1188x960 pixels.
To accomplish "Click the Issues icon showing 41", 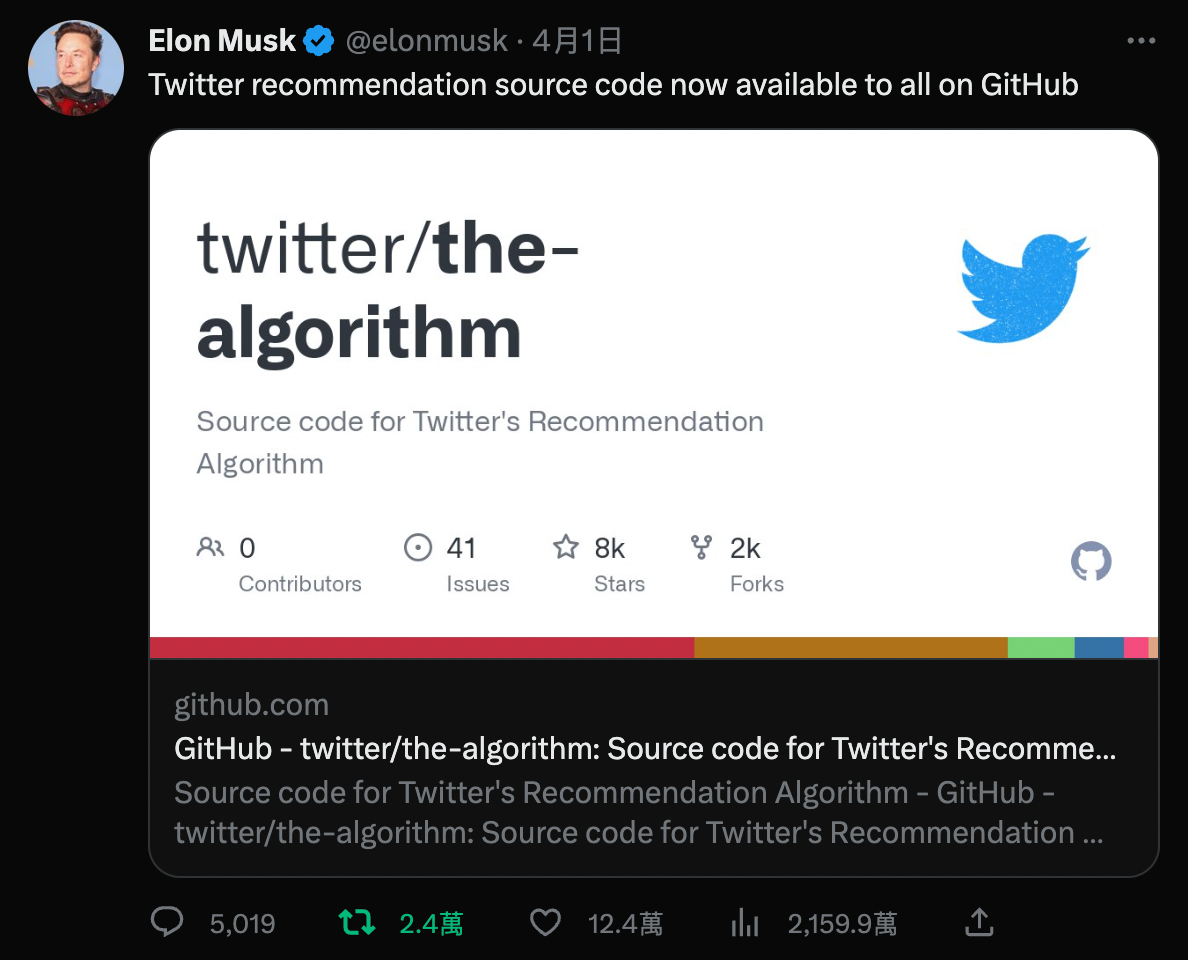I will pos(419,547).
